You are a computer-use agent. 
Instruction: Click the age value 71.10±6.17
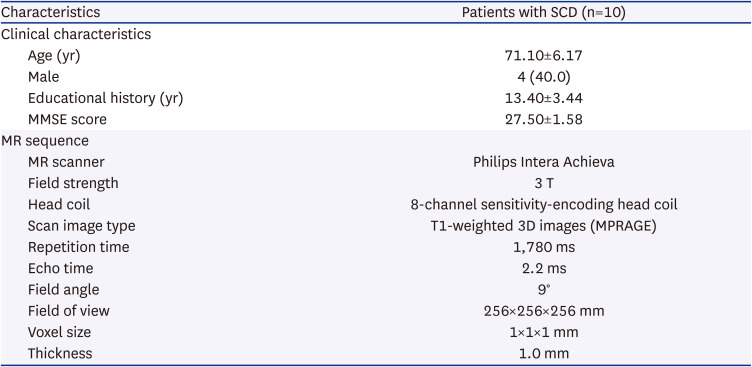coord(543,56)
